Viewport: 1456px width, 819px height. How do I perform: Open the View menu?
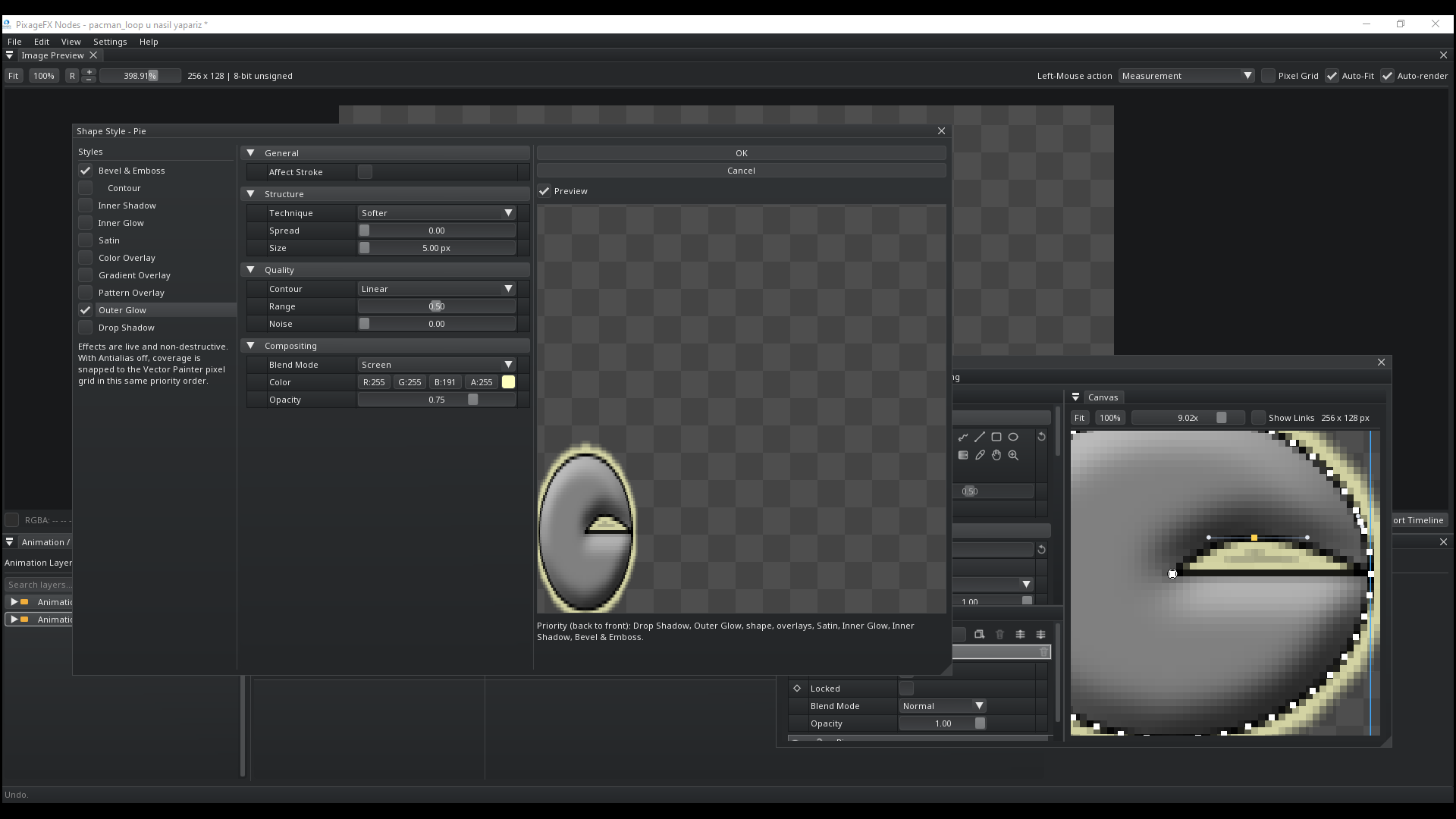pyautogui.click(x=71, y=42)
